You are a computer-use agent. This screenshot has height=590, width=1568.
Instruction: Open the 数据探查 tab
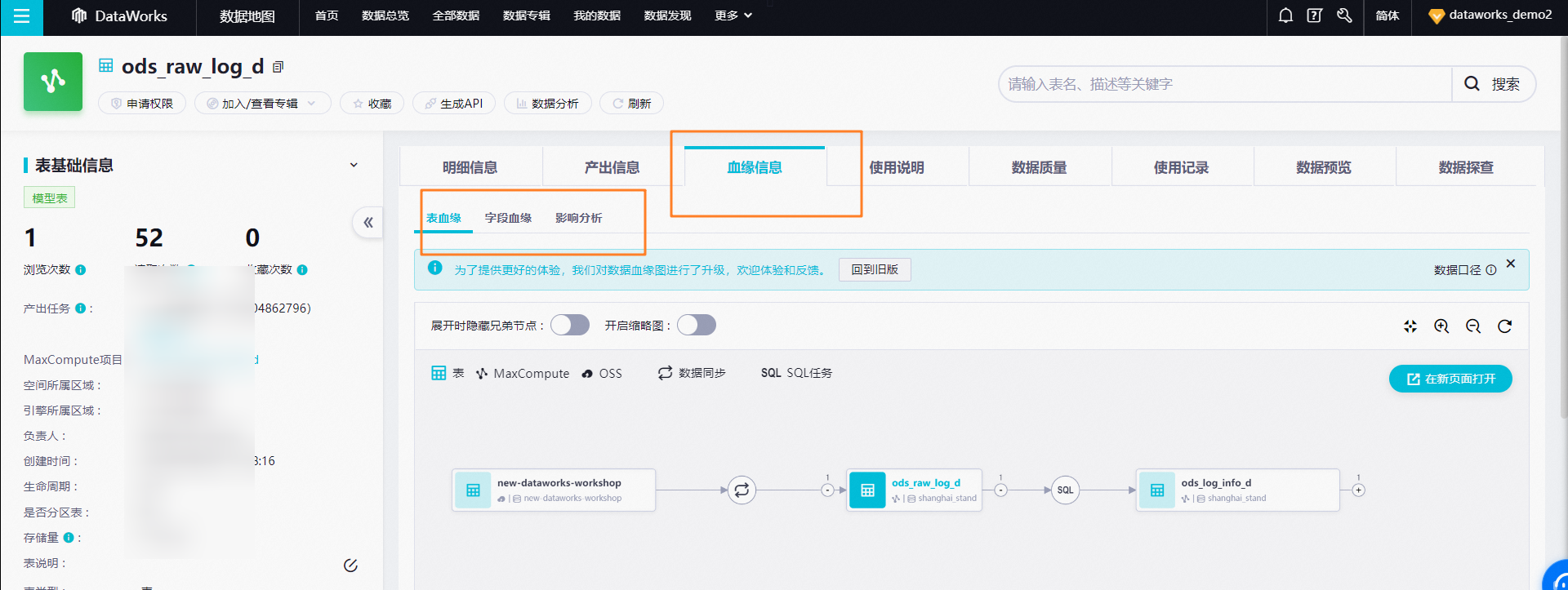click(1466, 167)
